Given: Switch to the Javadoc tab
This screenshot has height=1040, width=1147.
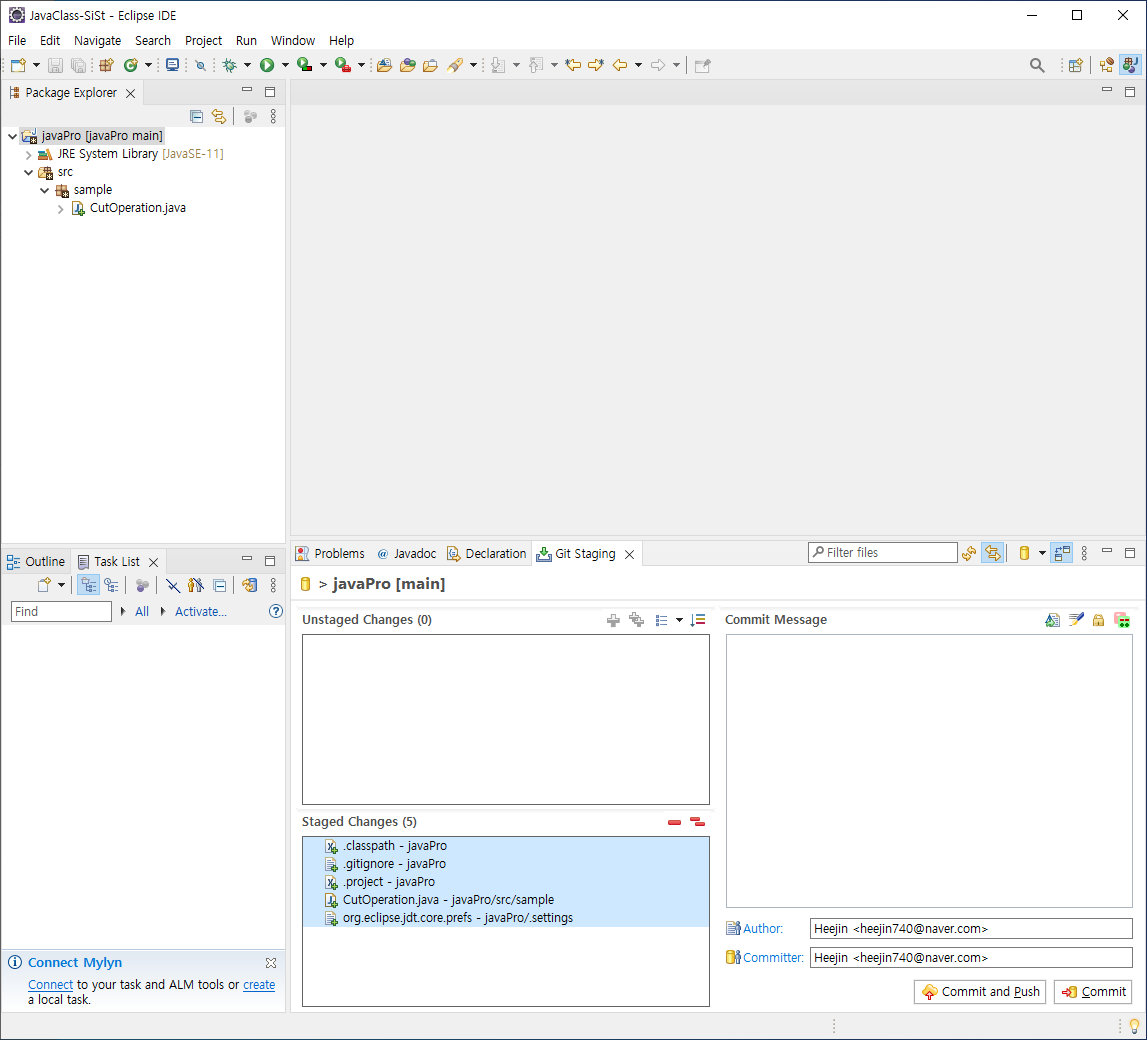Looking at the screenshot, I should (407, 554).
